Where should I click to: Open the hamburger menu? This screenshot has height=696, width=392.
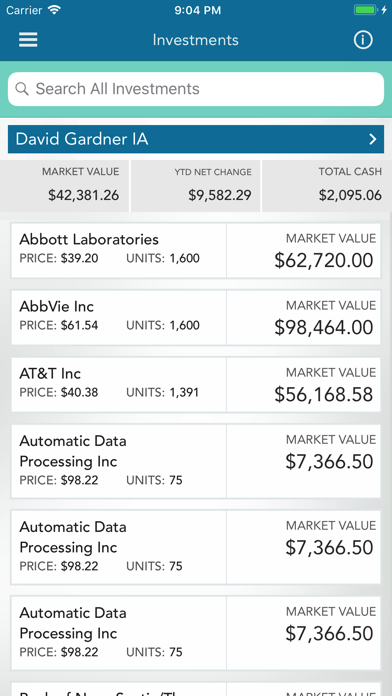coord(28,40)
